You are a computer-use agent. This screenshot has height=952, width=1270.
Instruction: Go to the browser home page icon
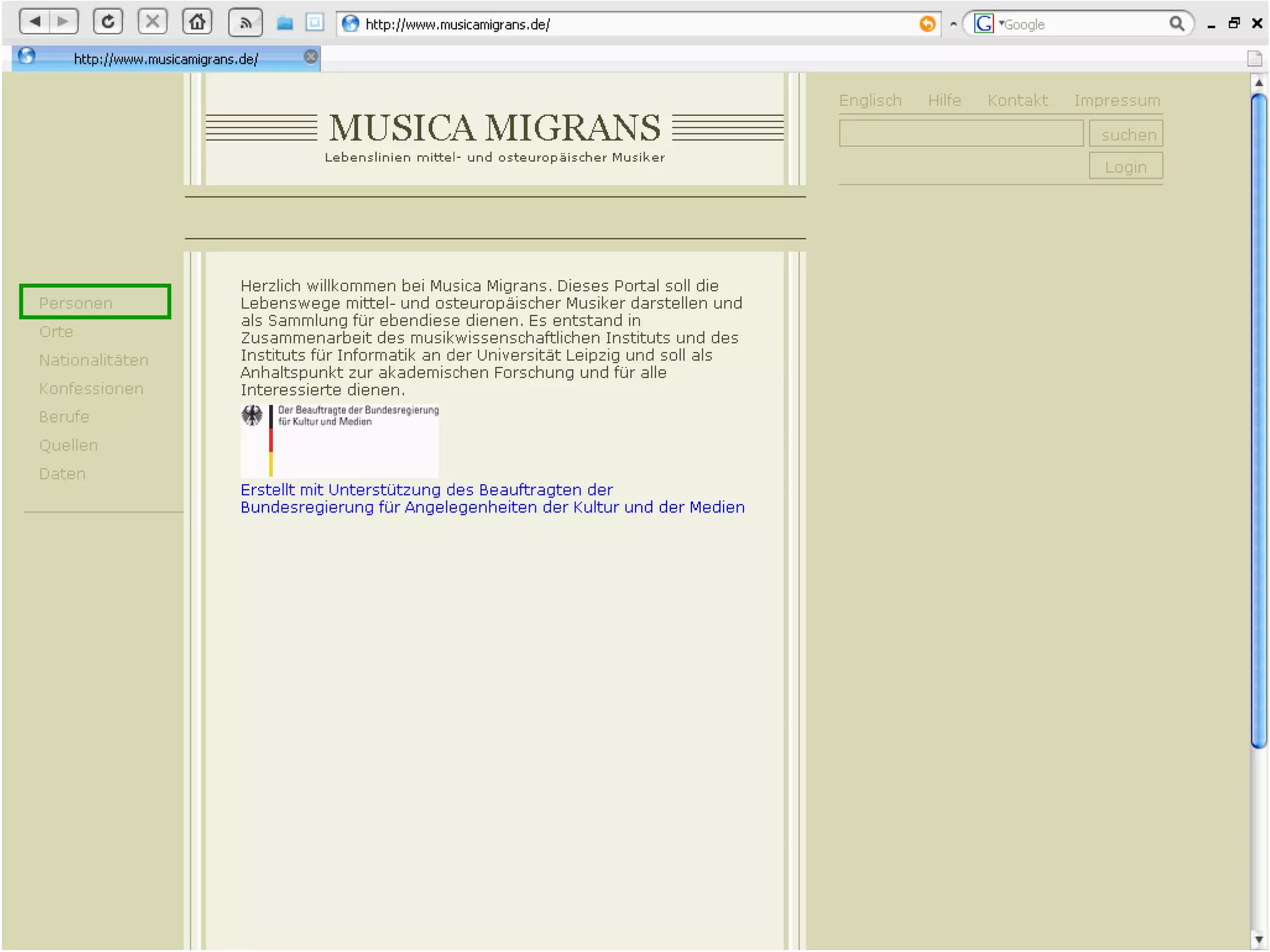(x=197, y=23)
